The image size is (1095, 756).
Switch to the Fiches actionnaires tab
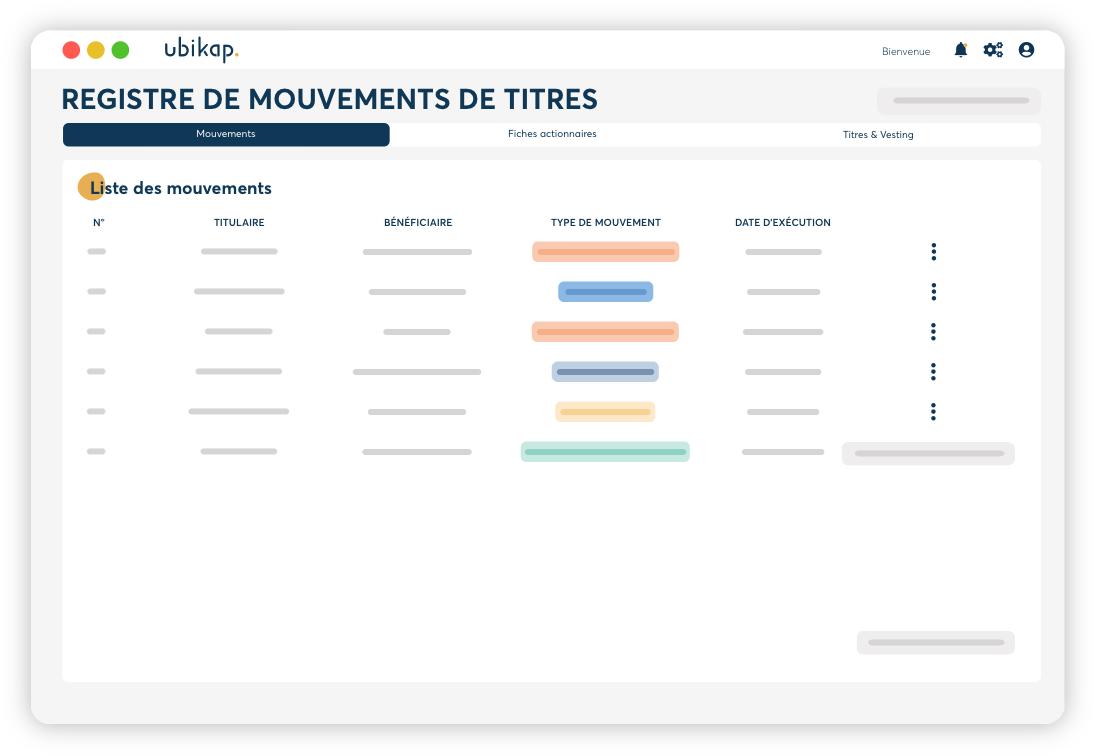coord(552,133)
